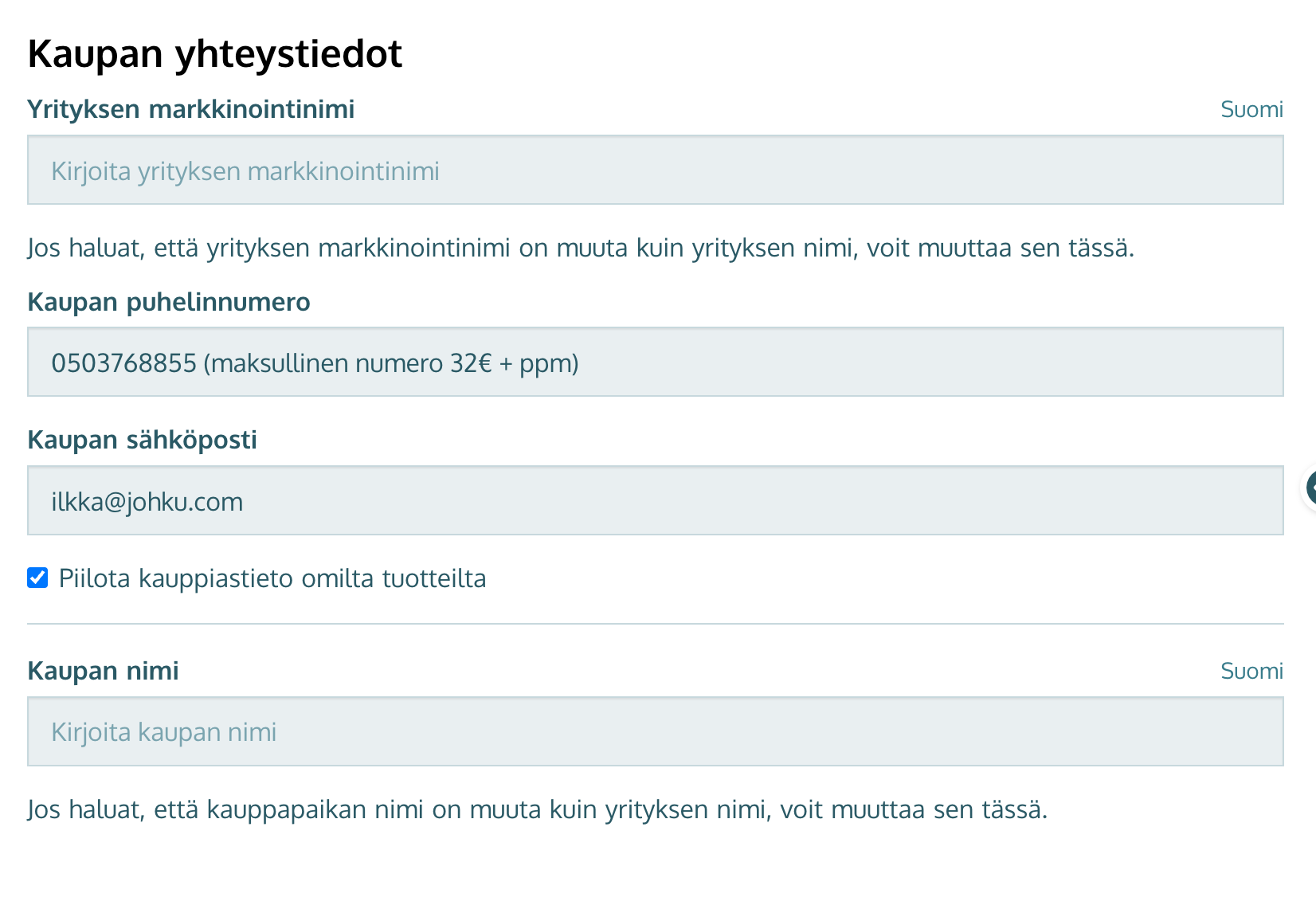Screen dimensions: 1316x913
Task: Click the 'Kaupan sähköposti' field label
Action: [x=142, y=440]
